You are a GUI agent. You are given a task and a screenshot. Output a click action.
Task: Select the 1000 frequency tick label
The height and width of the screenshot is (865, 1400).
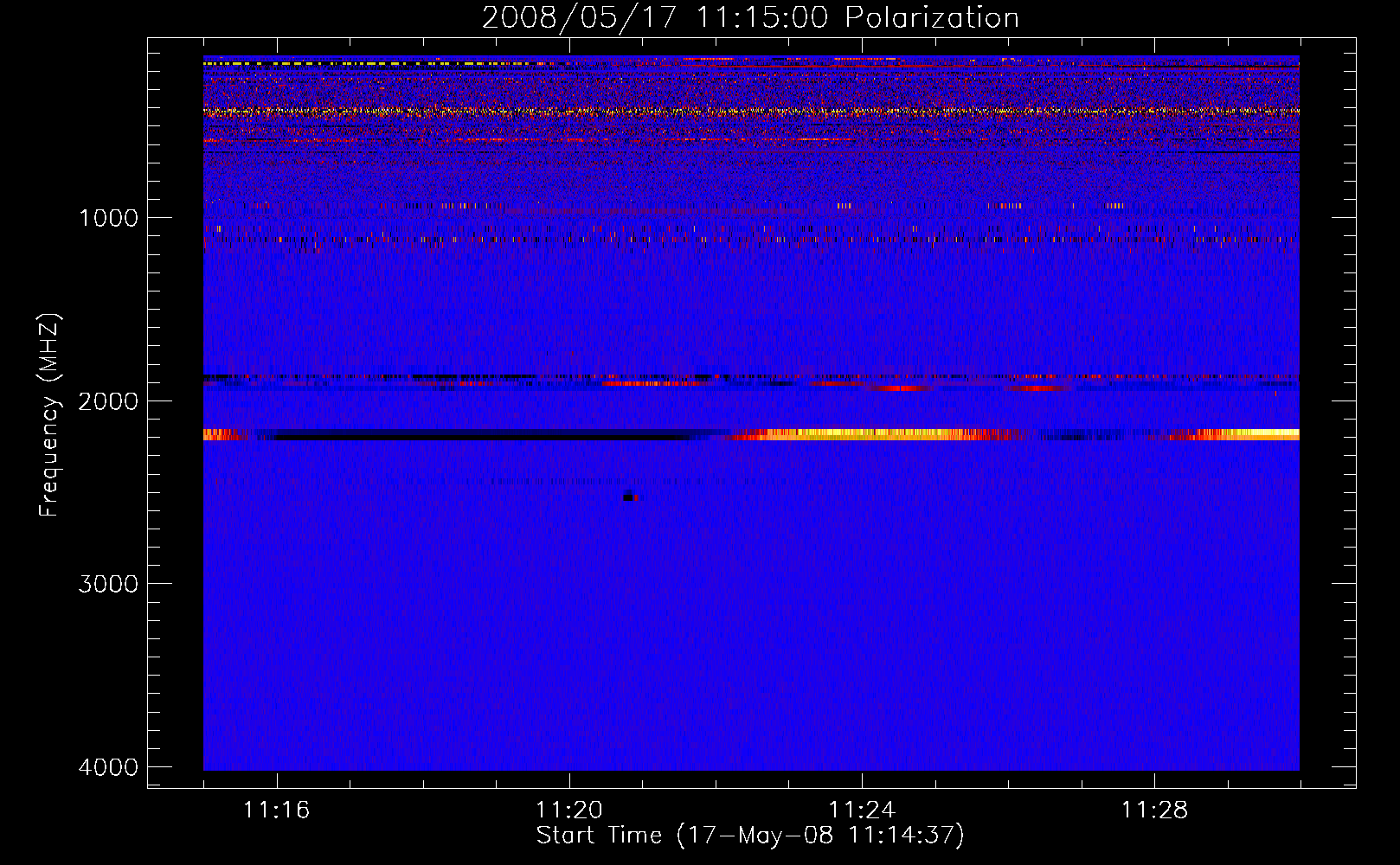point(109,217)
